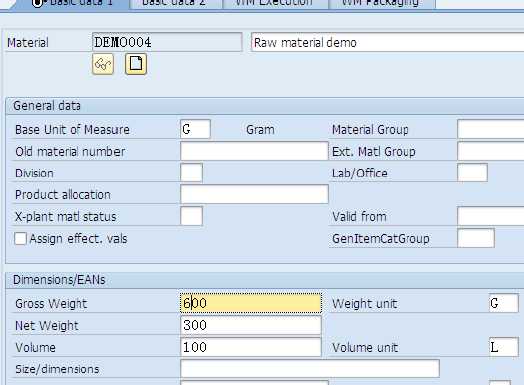Click the GenItemCatGroup field
The image size is (524, 385).
476,238
